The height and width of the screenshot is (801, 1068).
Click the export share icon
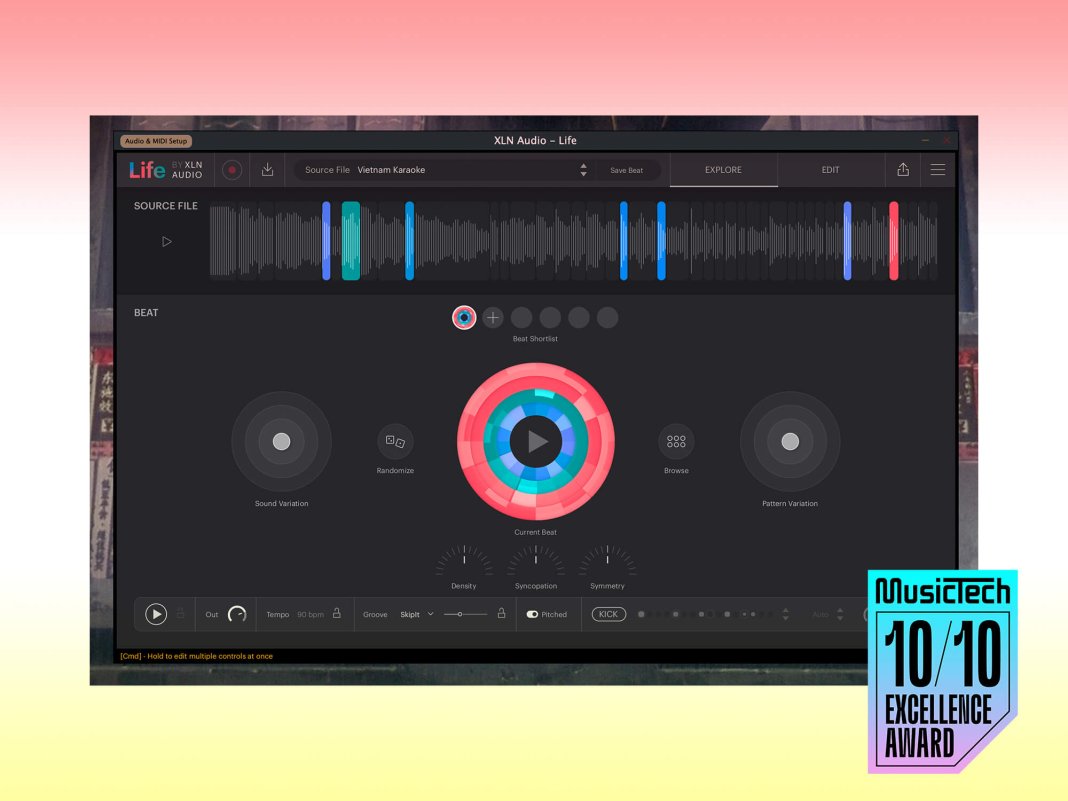click(903, 170)
